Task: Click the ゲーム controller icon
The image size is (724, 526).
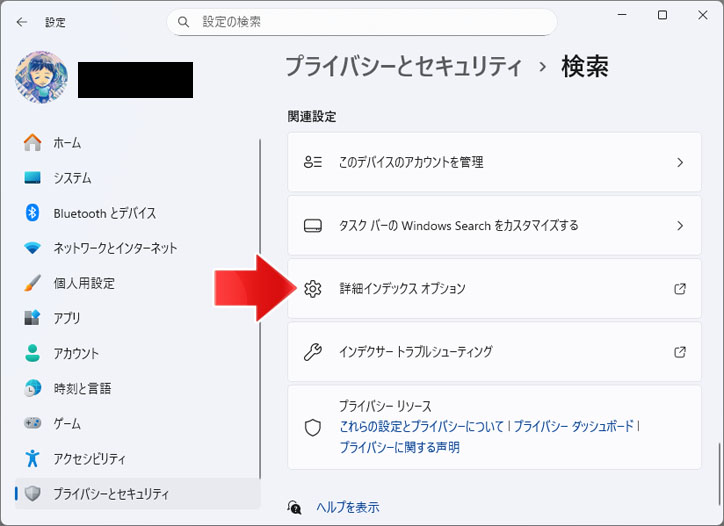Action: pyautogui.click(x=32, y=424)
